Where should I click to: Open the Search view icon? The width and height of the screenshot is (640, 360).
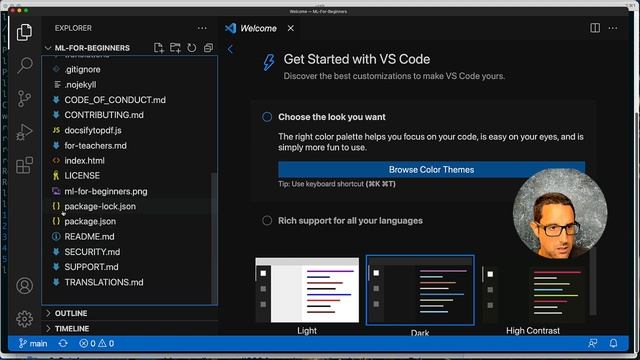[24, 65]
